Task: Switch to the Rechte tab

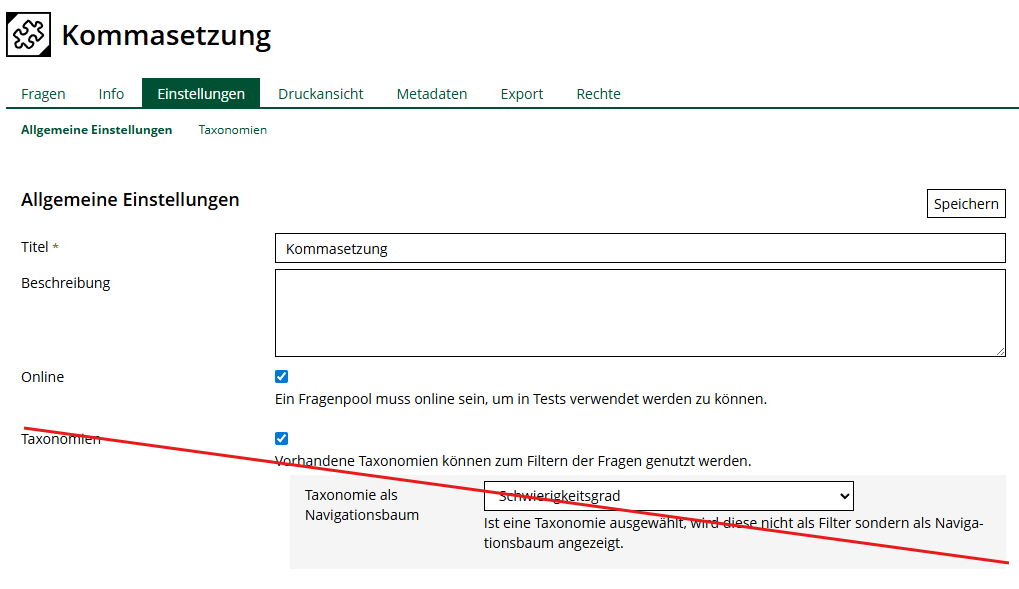Action: click(x=598, y=94)
